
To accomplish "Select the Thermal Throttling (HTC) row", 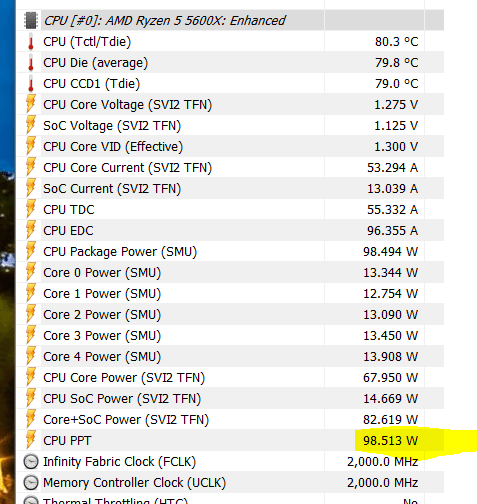I will (x=230, y=499).
